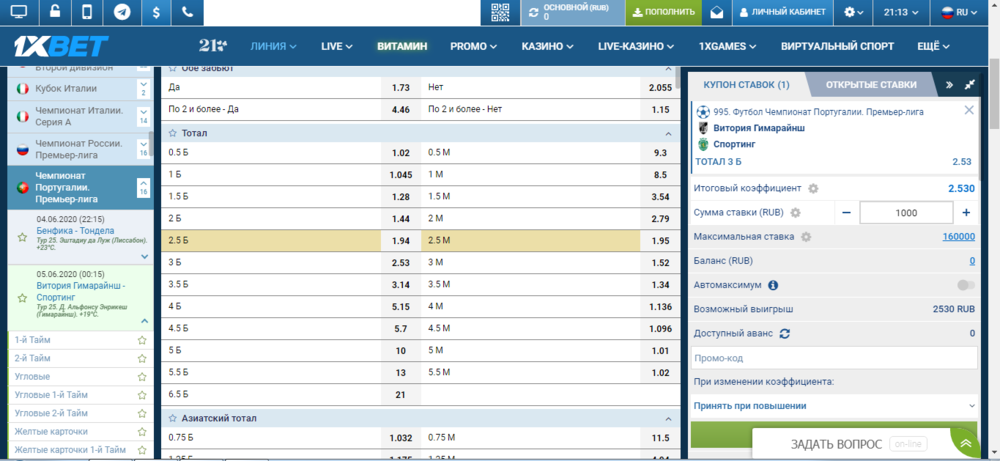This screenshot has width=1000, height=461.
Task: Favorite the Угловые market star
Action: pyautogui.click(x=142, y=377)
